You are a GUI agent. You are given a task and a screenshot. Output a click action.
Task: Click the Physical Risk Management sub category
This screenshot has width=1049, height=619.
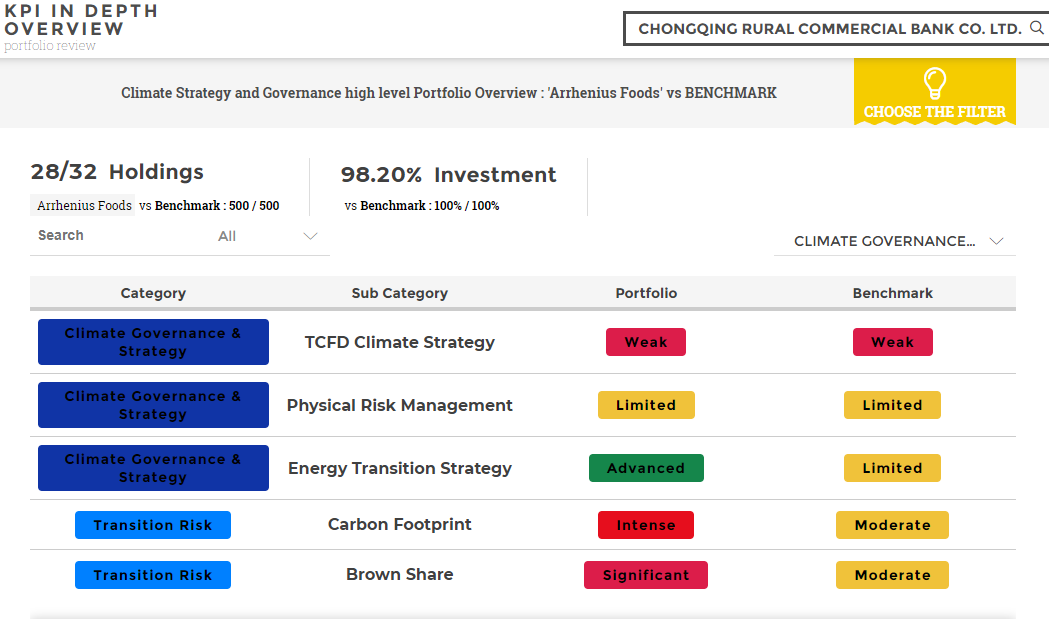pyautogui.click(x=399, y=405)
